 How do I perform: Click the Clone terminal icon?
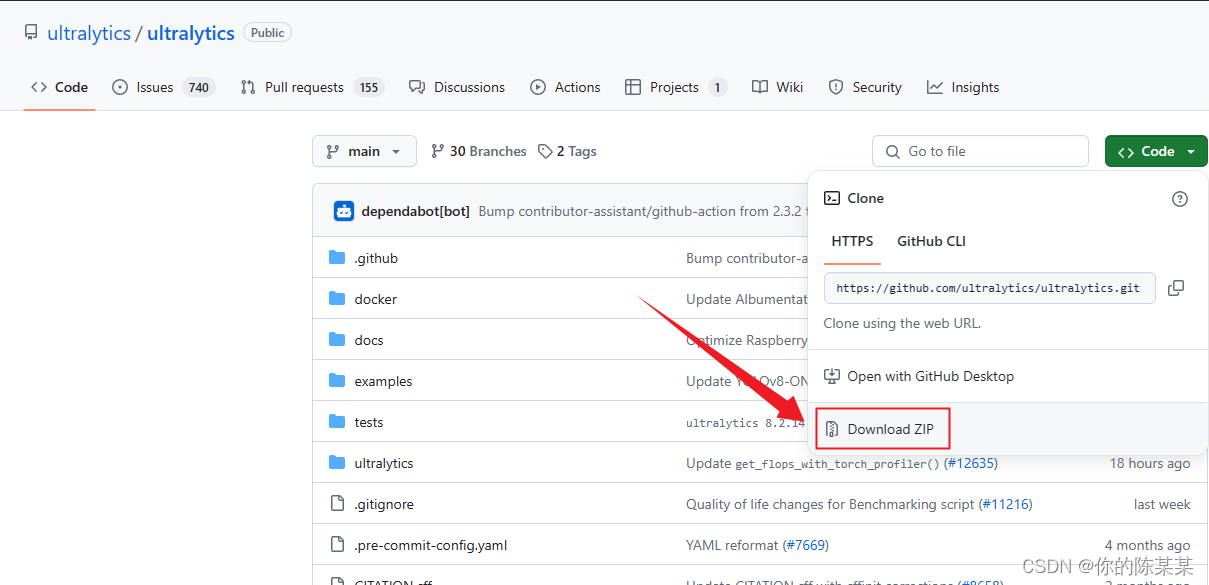832,198
